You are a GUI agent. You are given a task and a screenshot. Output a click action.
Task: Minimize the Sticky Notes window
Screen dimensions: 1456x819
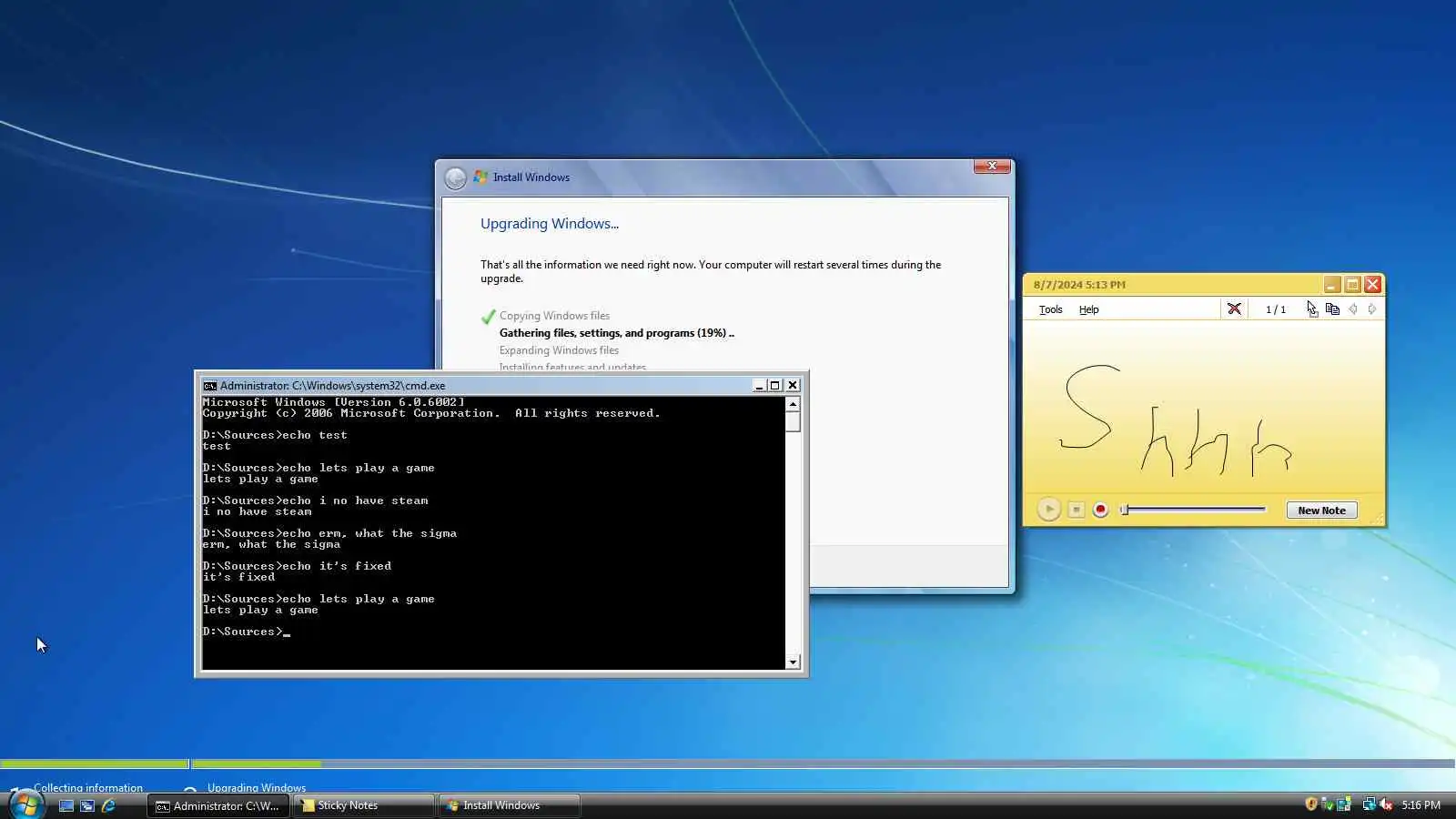coord(1331,285)
